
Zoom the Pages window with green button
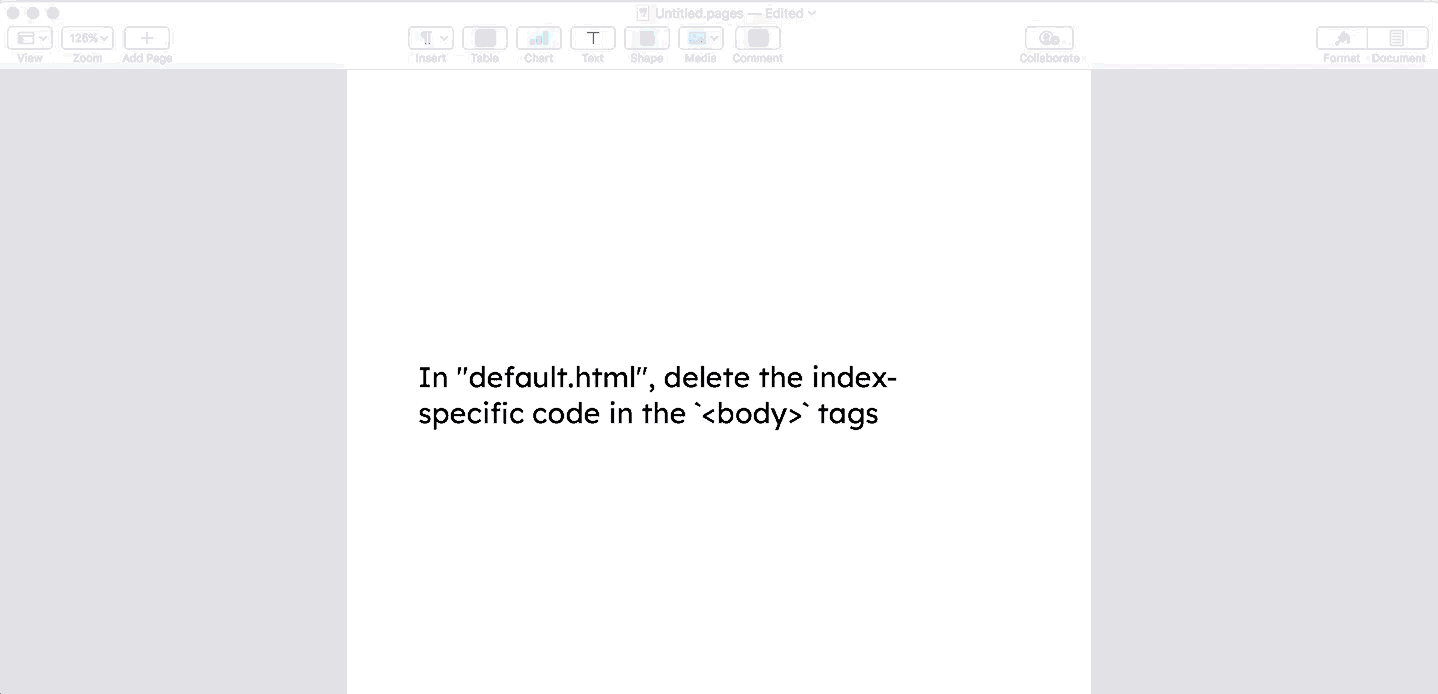[53, 13]
